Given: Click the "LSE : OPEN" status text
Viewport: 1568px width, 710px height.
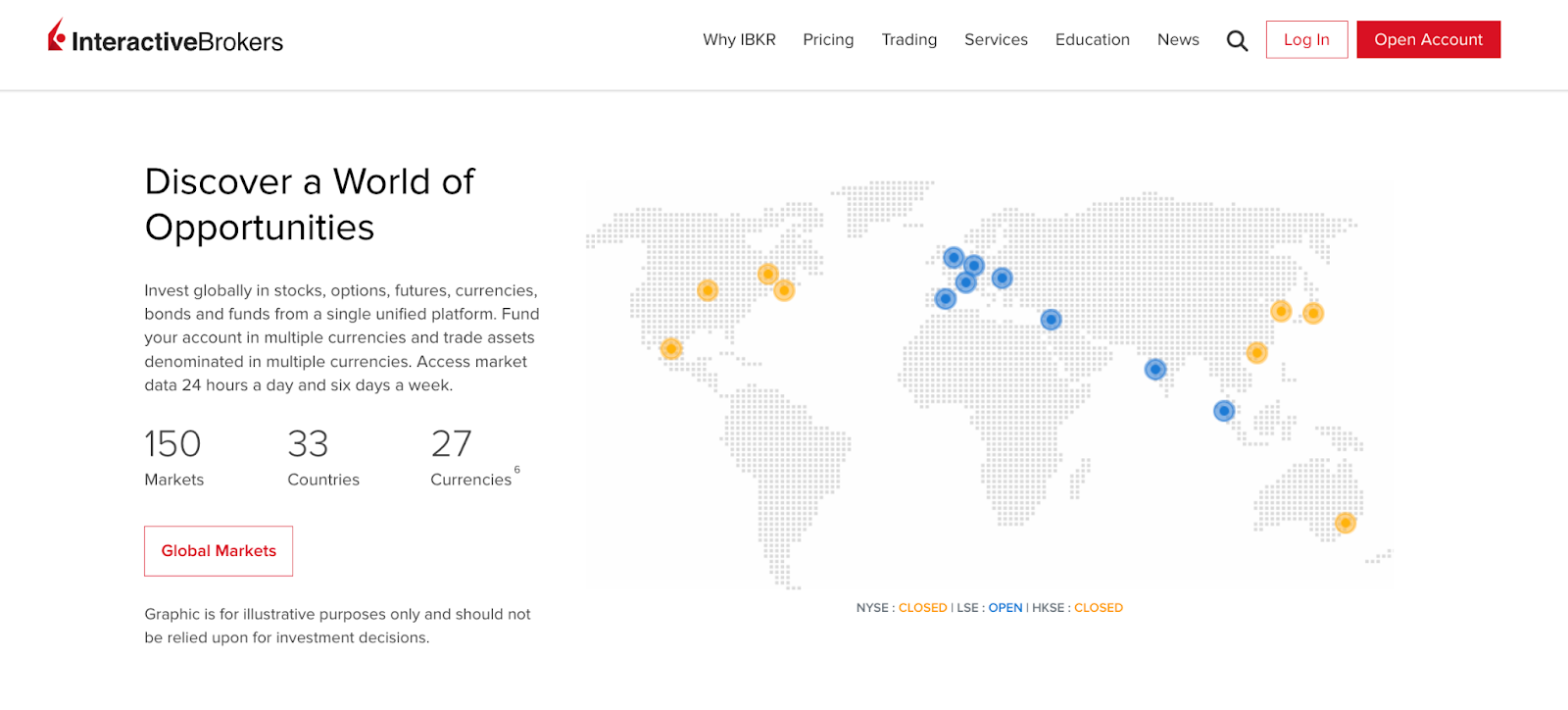Looking at the screenshot, I should click(x=990, y=608).
